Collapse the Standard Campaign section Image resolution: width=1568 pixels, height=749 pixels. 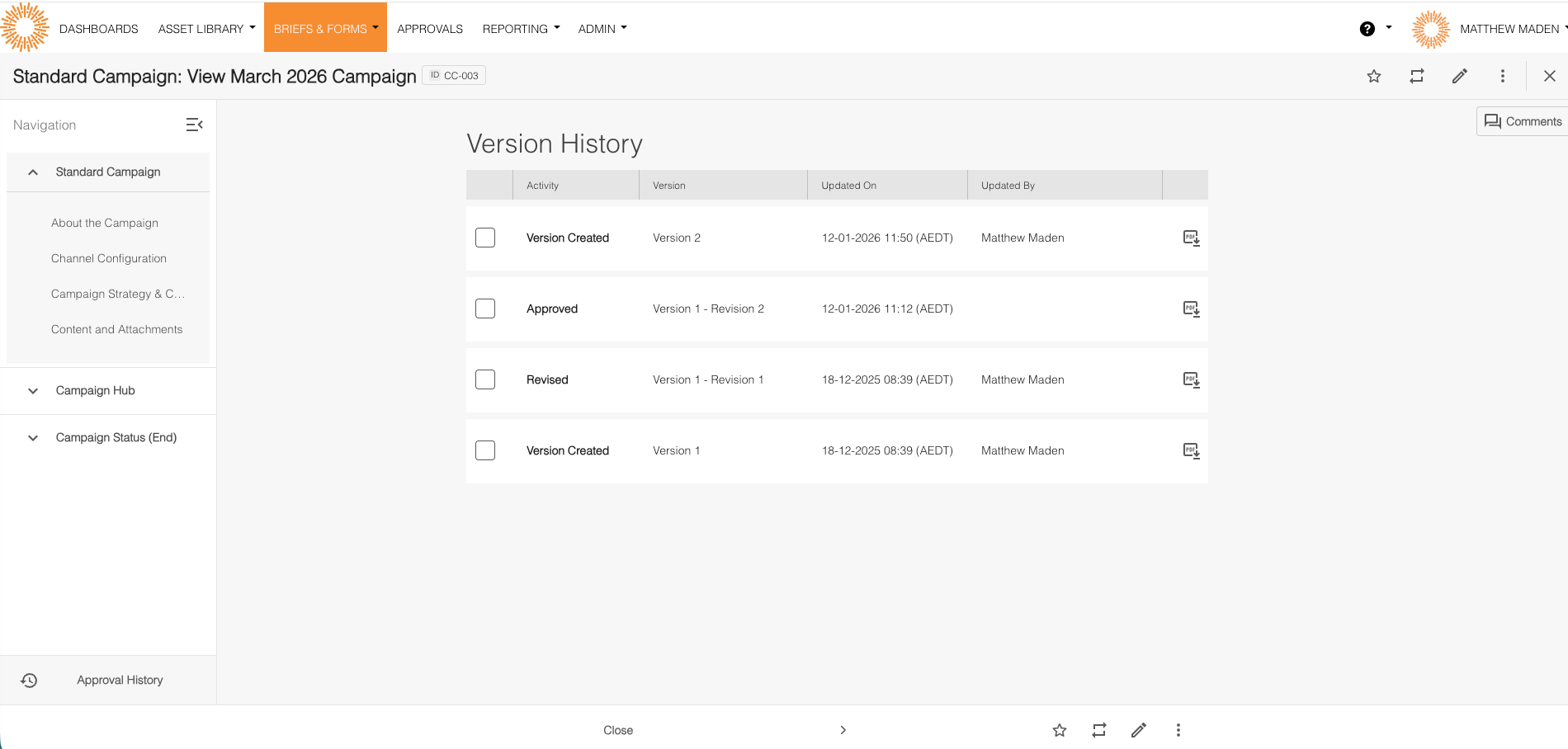click(x=33, y=172)
